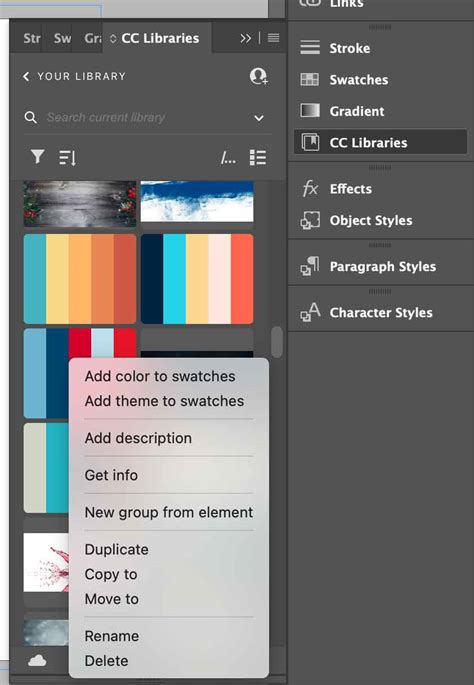Click the Object Styles label
Screen dimensions: 474x685
371,220
